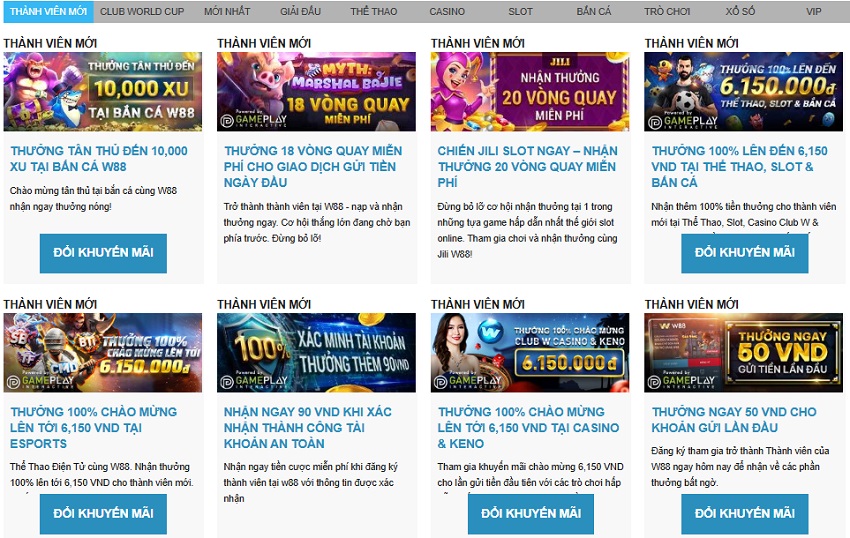
Task: Select the SLOT tab
Action: [x=520, y=11]
